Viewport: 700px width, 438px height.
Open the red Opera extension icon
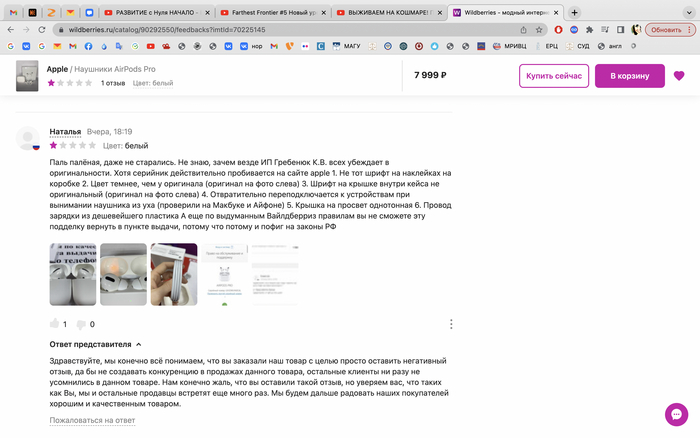click(558, 30)
